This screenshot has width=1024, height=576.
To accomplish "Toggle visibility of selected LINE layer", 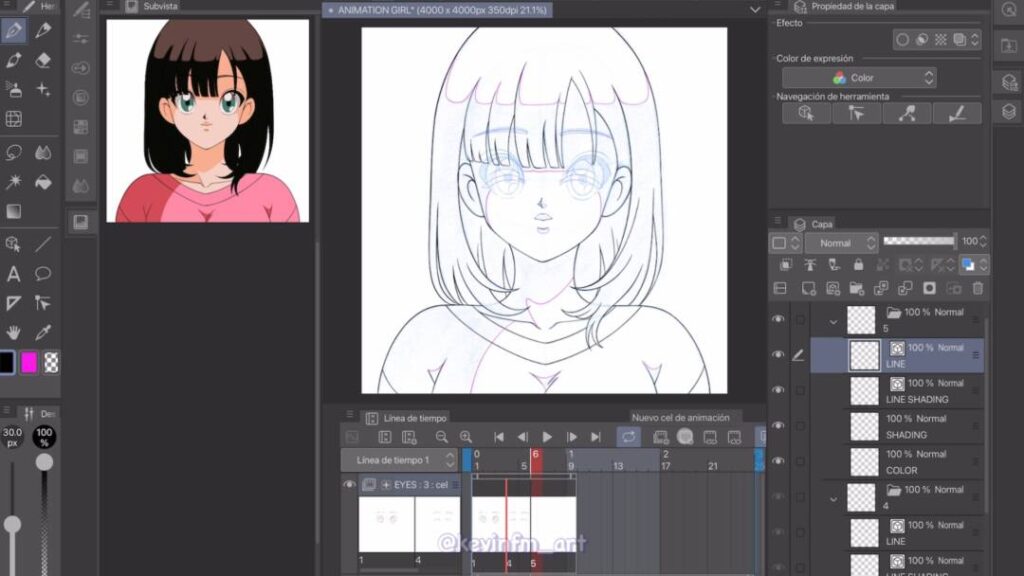I will 778,355.
